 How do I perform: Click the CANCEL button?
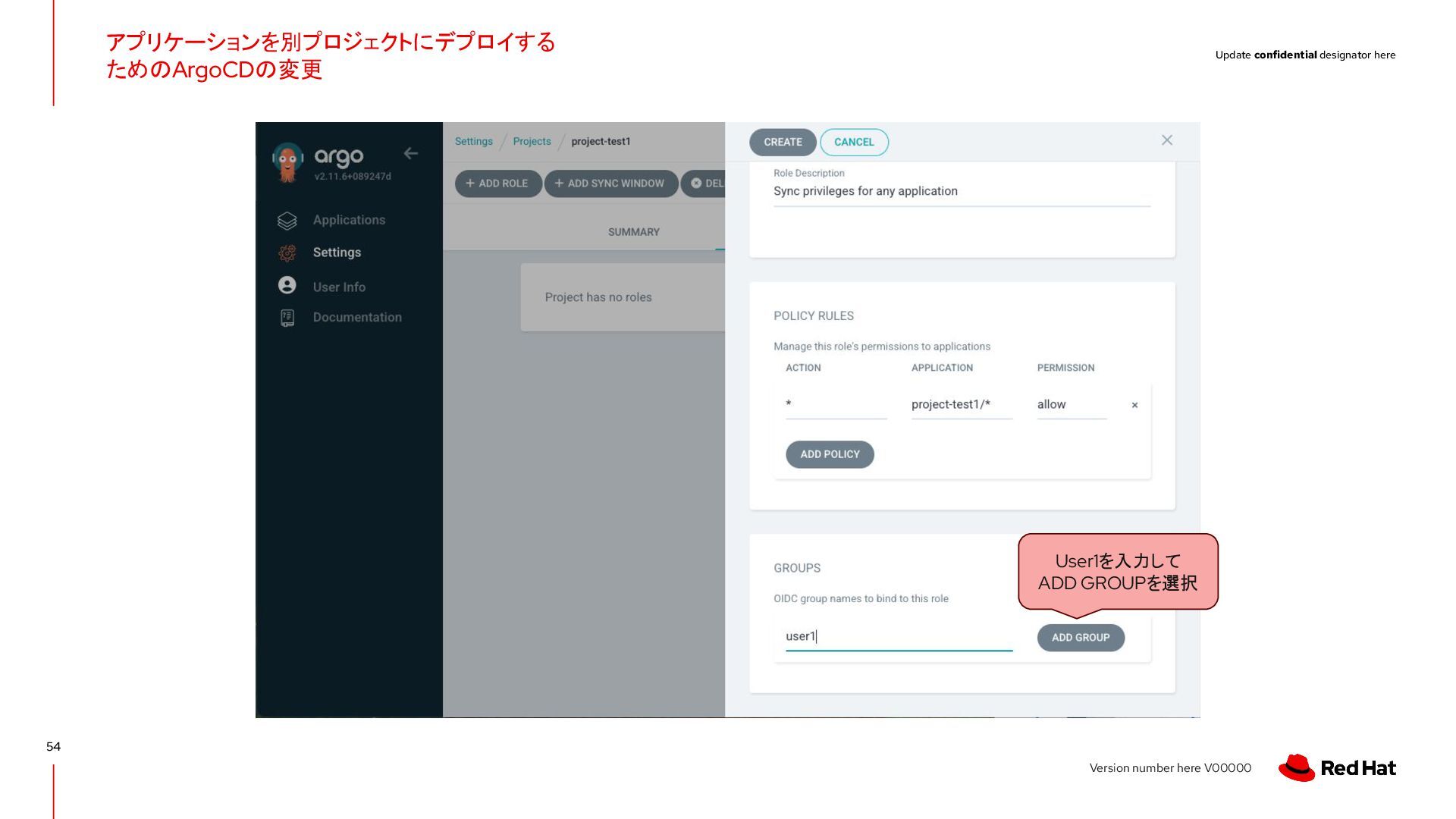coord(854,142)
